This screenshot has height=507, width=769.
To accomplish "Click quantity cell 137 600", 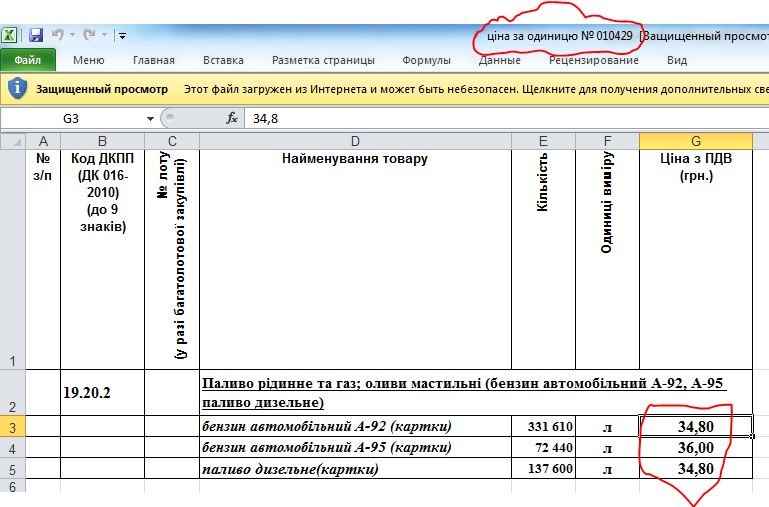I will click(543, 469).
